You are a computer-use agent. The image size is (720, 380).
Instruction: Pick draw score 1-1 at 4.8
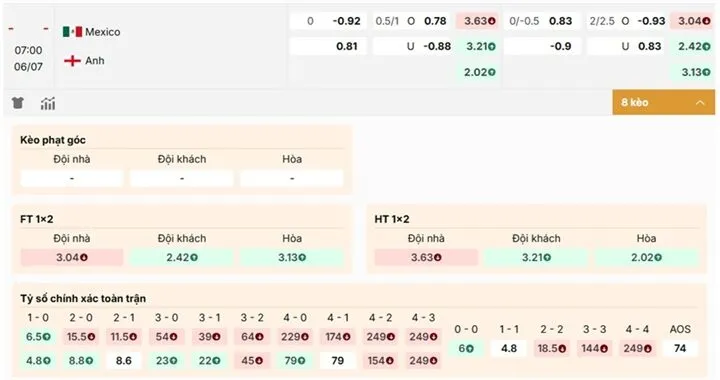point(509,348)
